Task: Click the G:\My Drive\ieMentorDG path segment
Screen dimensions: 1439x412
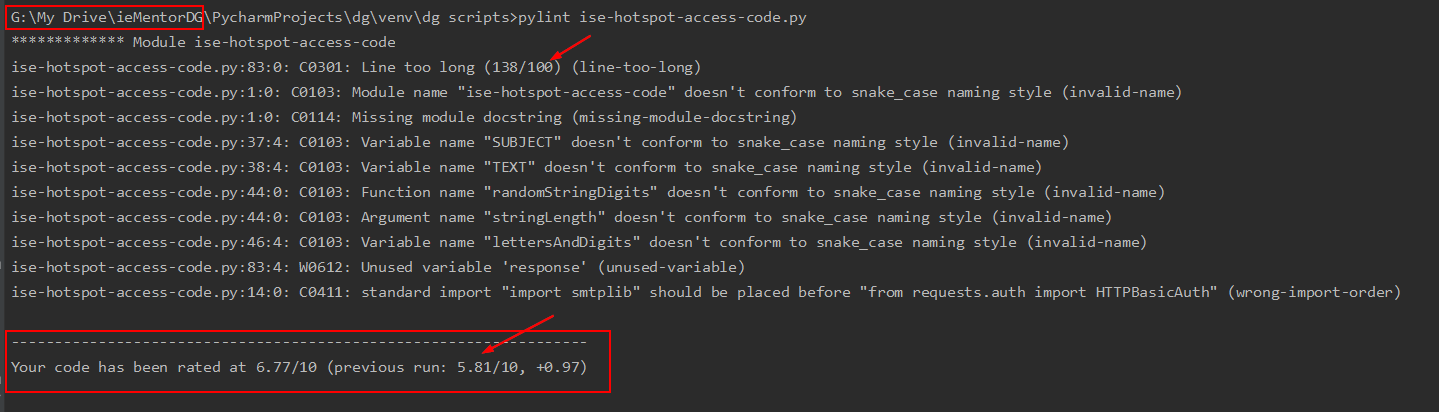Action: coord(106,18)
